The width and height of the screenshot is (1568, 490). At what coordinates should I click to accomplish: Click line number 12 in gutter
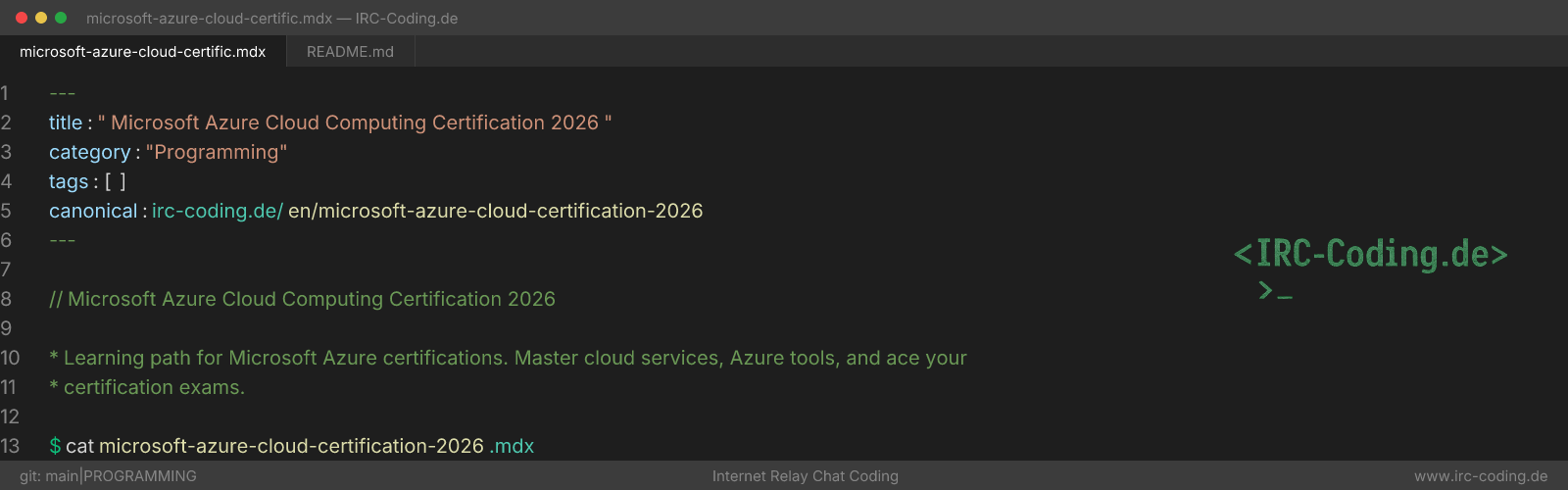point(10,416)
